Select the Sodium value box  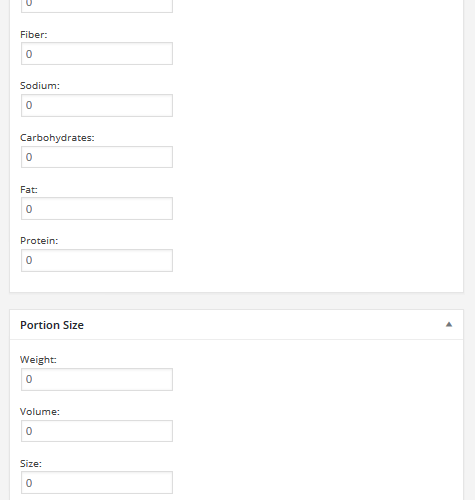97,105
